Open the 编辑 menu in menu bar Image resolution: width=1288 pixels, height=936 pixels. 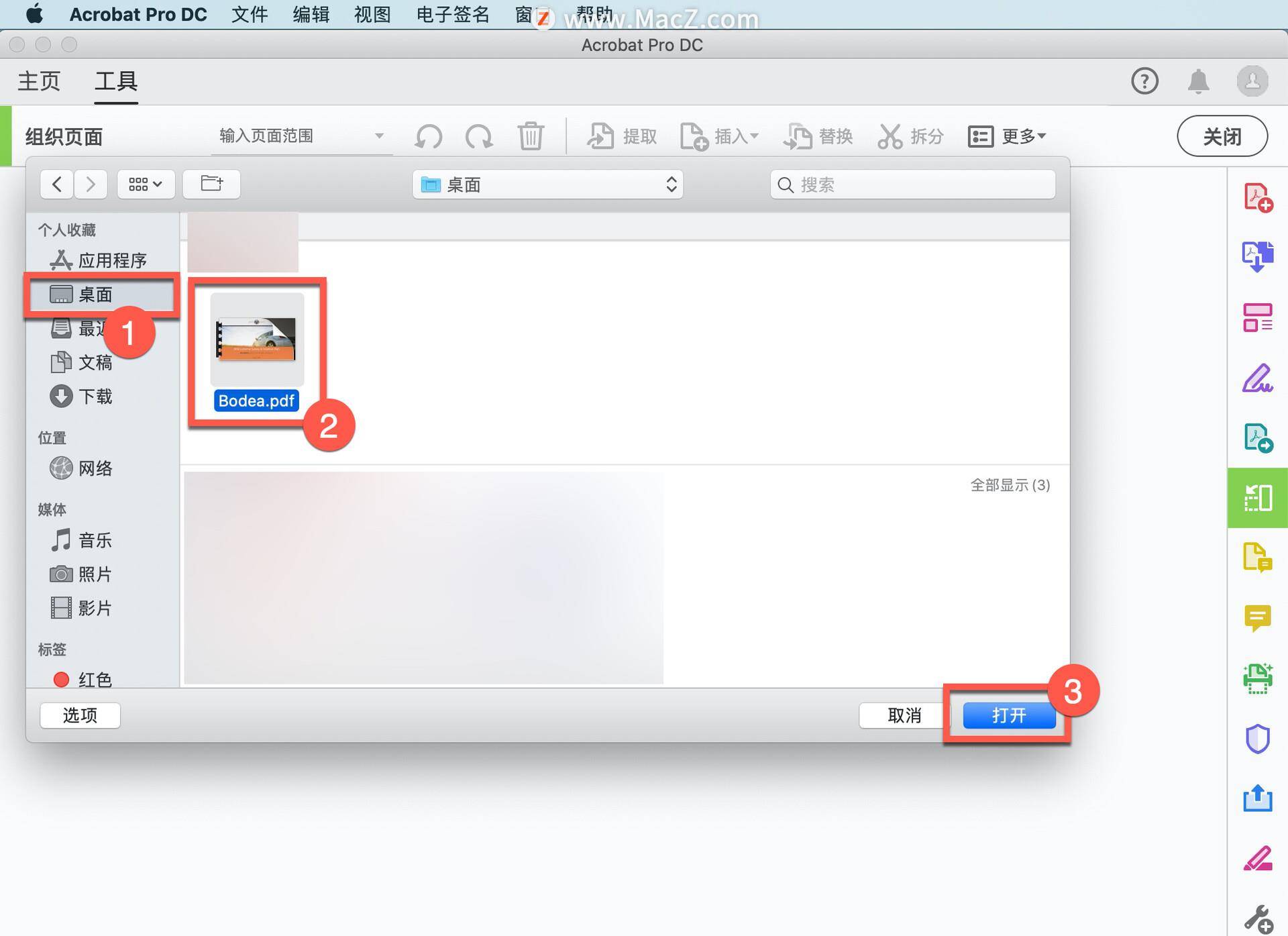pos(310,14)
